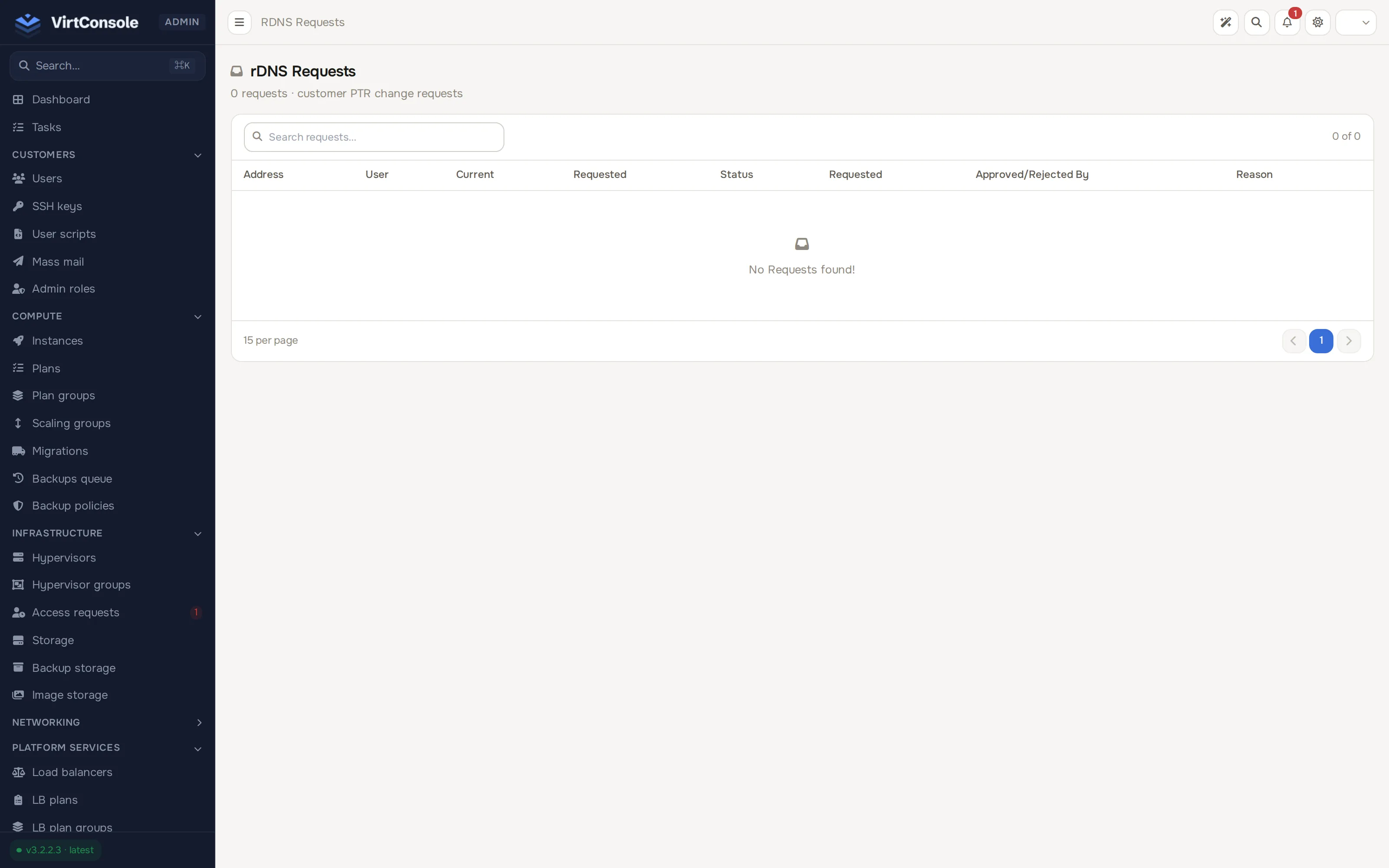Viewport: 1389px width, 868px height.
Task: Click the Backup policies shield icon
Action: tap(18, 506)
